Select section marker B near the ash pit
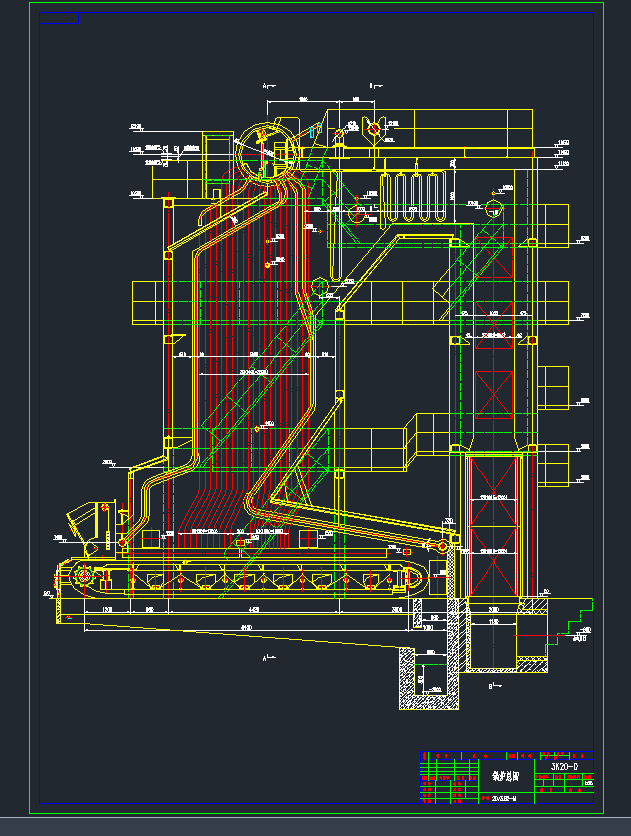Image resolution: width=631 pixels, height=836 pixels. pos(492,687)
